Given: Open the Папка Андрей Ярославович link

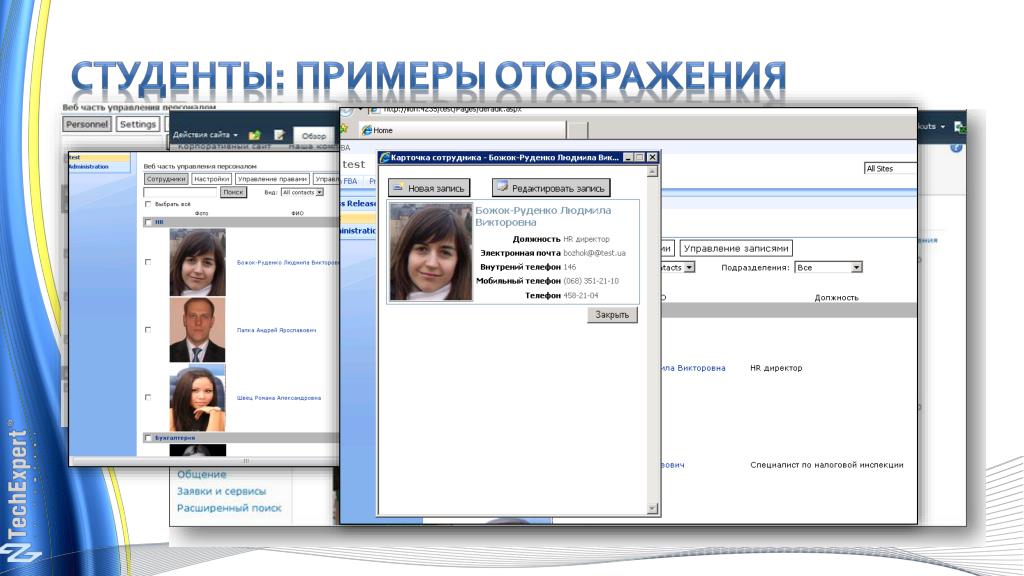Looking at the screenshot, I should (276, 330).
